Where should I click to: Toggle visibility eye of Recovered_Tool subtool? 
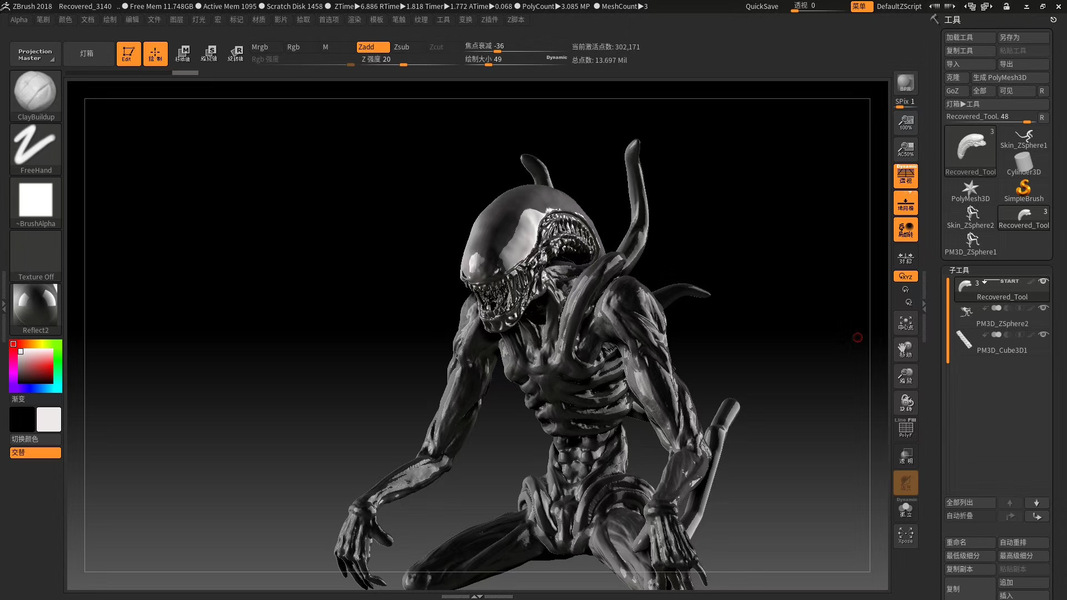point(1043,281)
